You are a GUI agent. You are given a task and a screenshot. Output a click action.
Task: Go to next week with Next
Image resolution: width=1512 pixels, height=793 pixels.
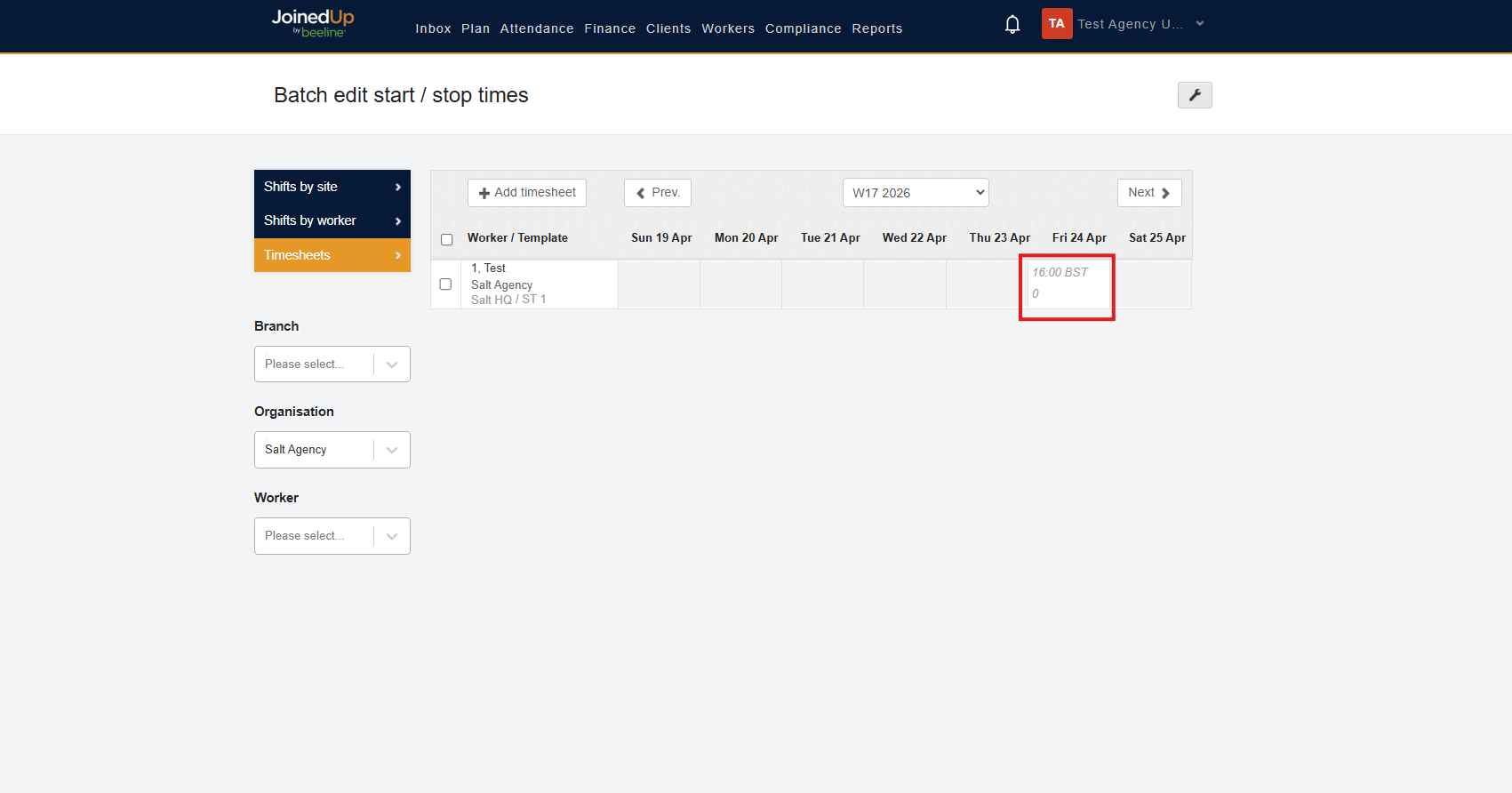[1149, 193]
